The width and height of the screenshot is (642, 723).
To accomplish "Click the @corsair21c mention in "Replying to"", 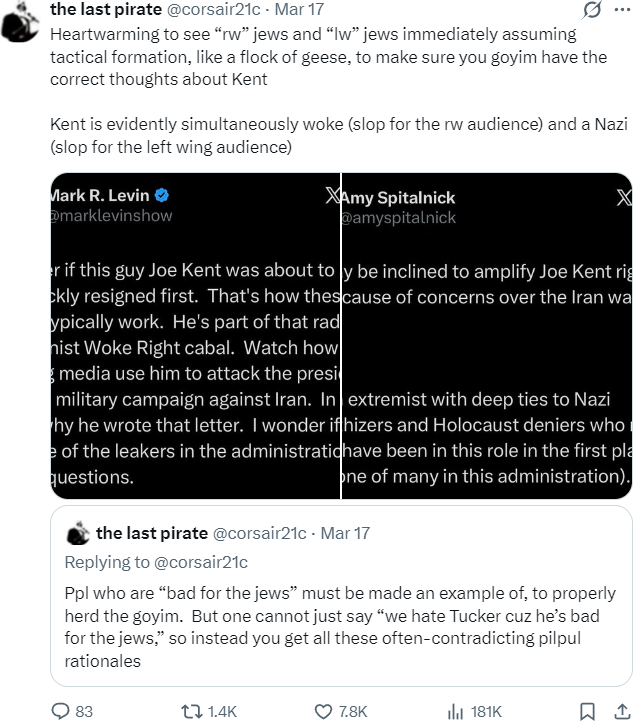I will (204, 561).
